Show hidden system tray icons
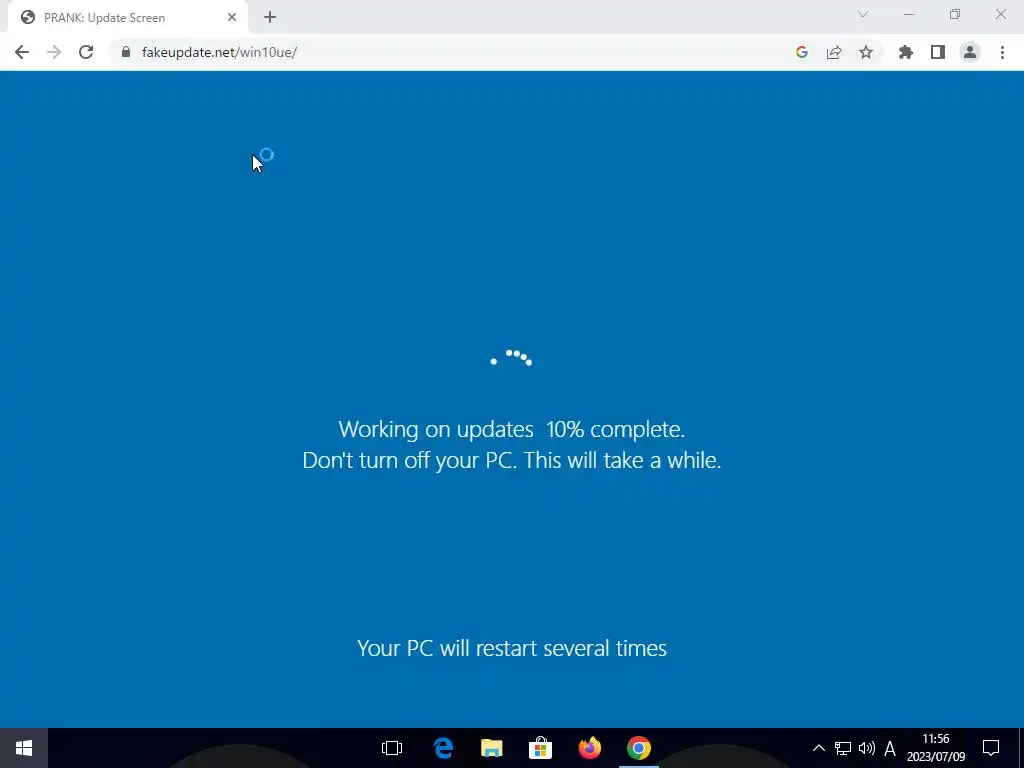 [818, 748]
